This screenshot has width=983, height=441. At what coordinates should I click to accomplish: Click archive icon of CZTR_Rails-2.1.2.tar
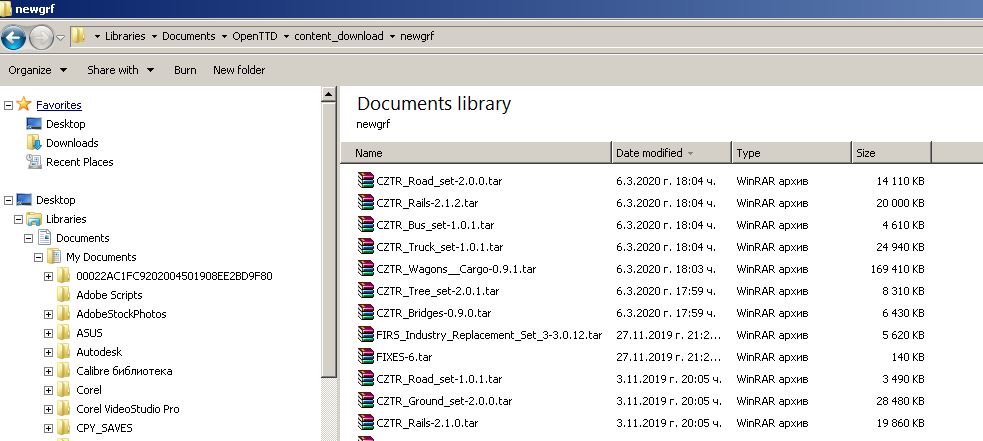point(365,203)
